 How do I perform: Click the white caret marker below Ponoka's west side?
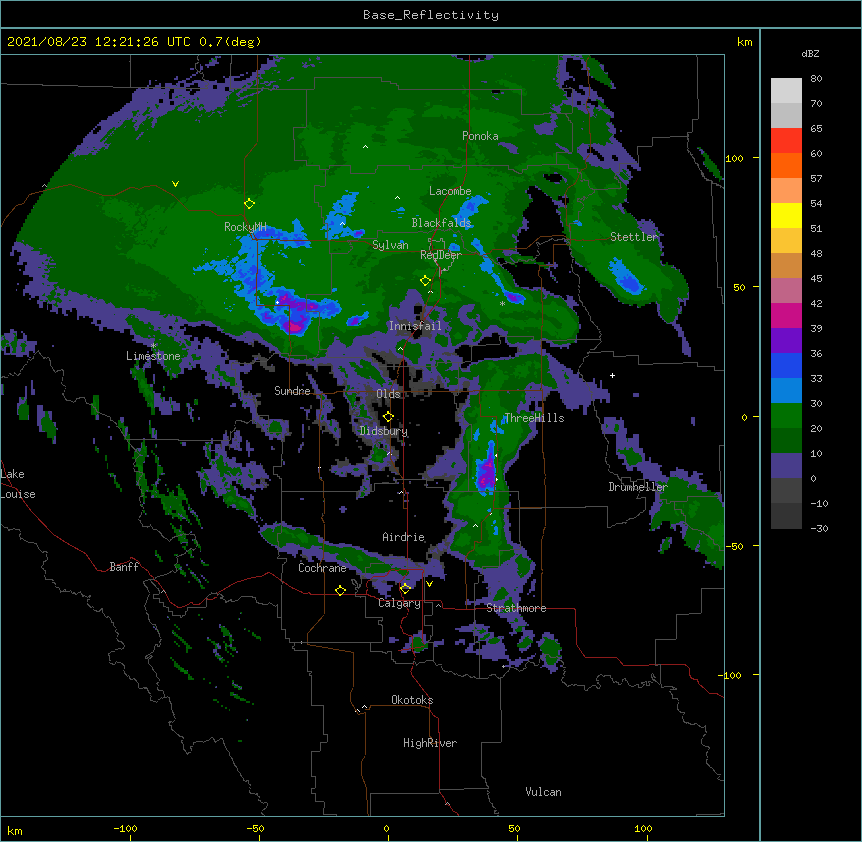pyautogui.click(x=366, y=147)
